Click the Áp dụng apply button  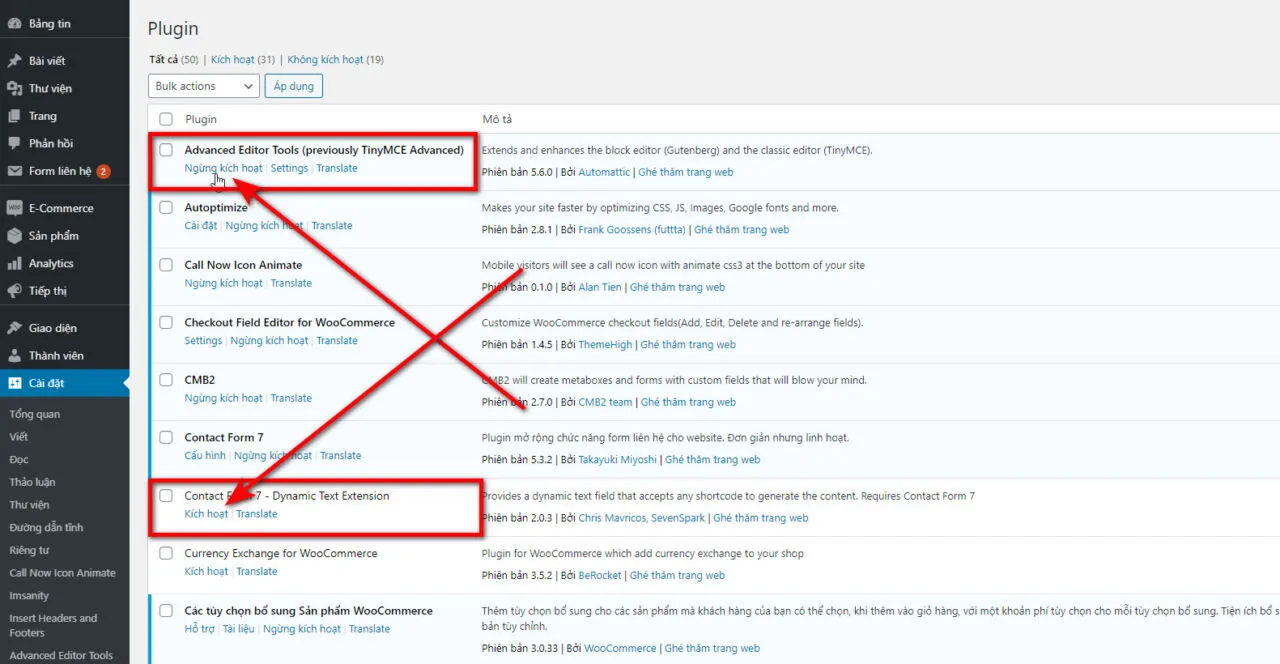click(294, 86)
